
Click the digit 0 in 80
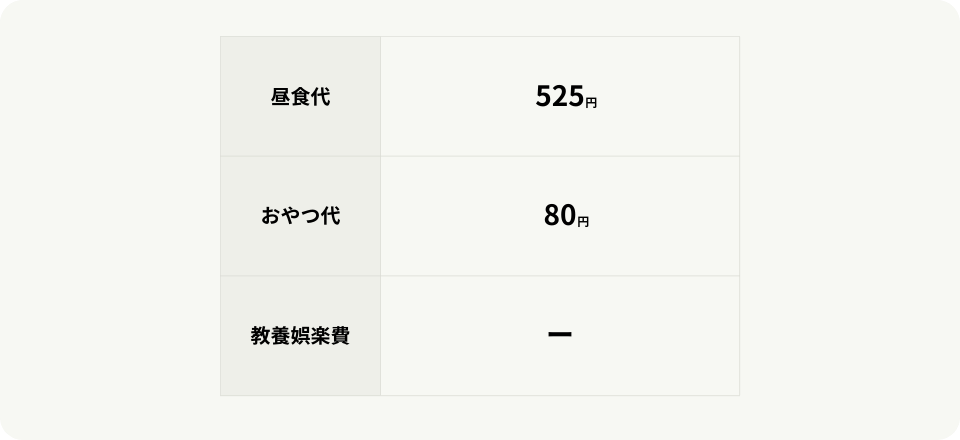(x=568, y=216)
